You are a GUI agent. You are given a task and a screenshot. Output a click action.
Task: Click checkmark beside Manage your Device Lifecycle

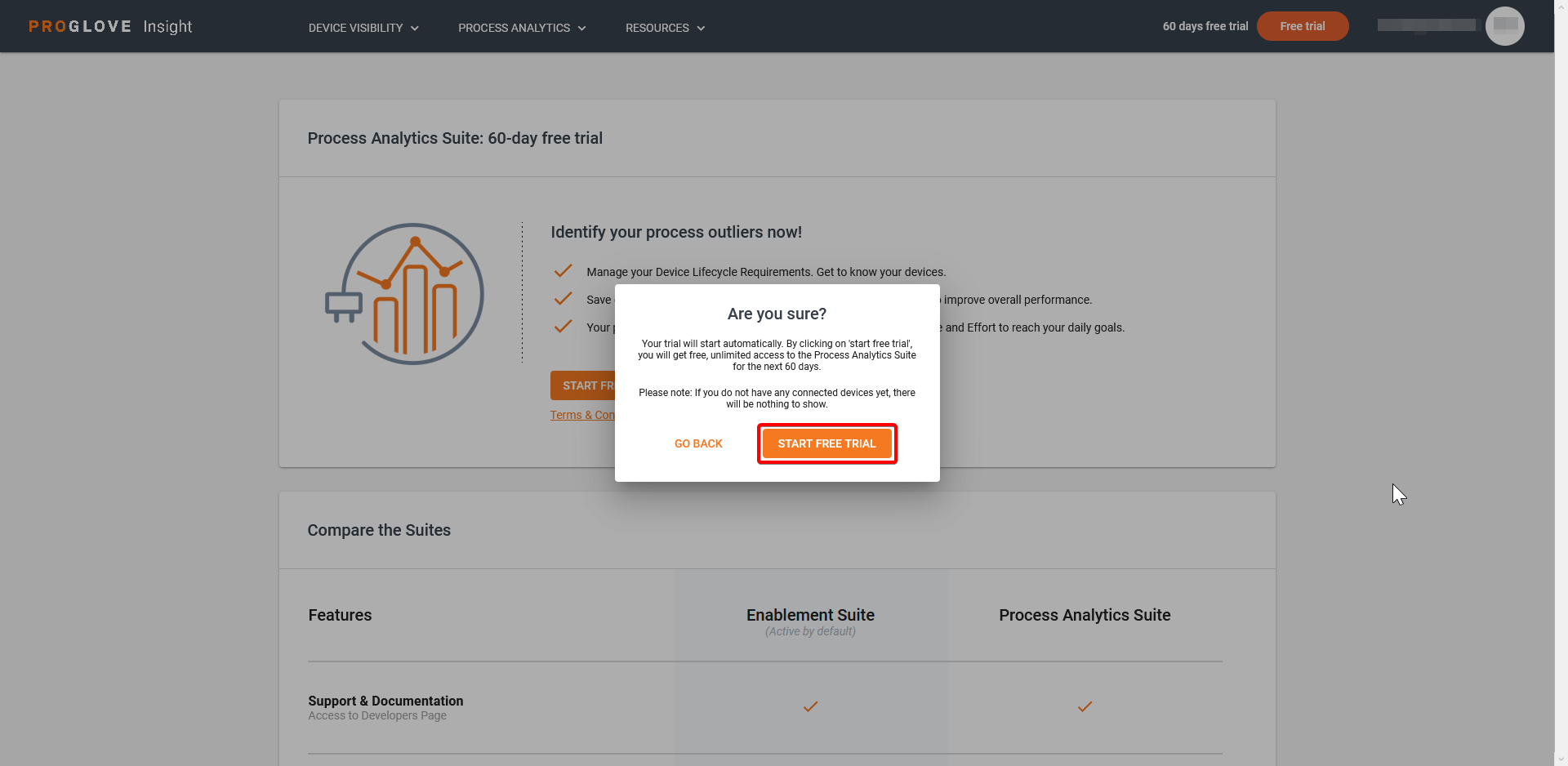[563, 271]
